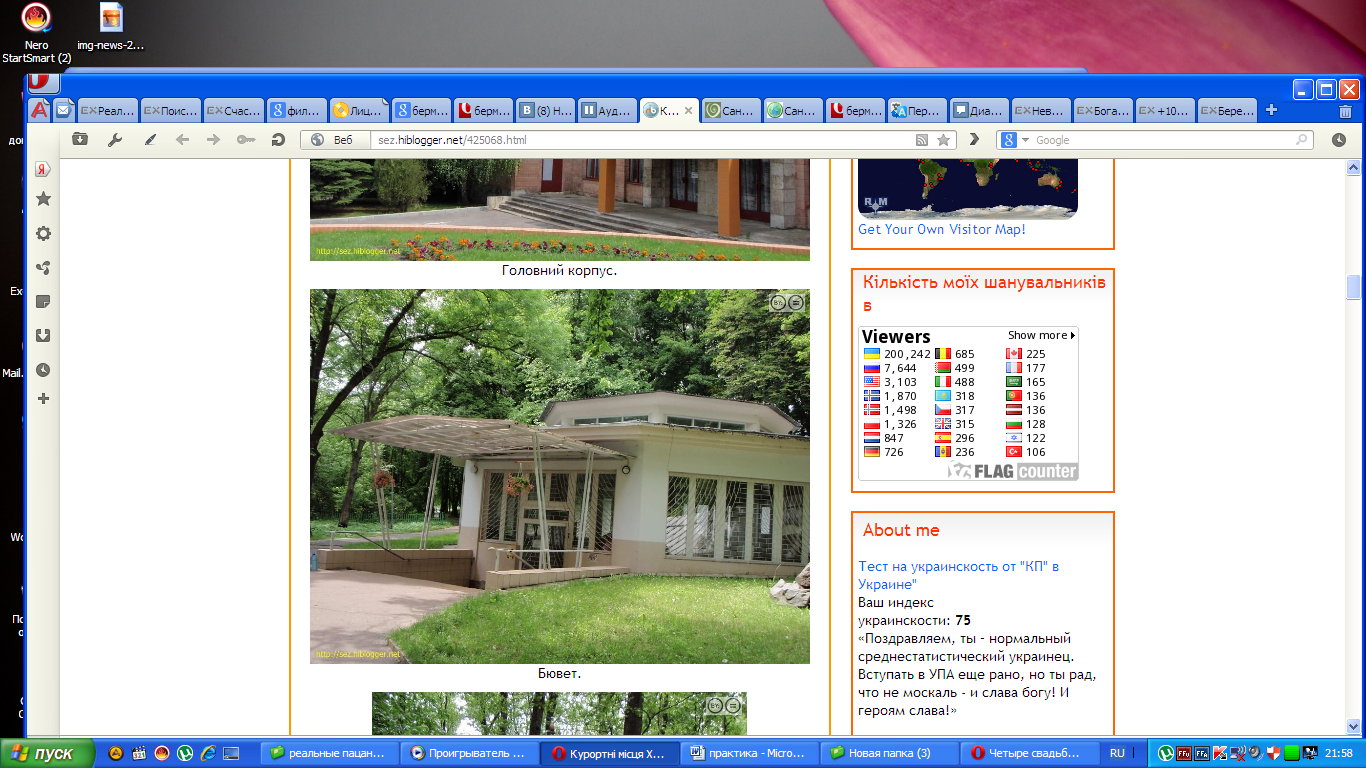This screenshot has width=1366, height=768.
Task: Open the Yandex panel in sidebar
Action: coord(43,168)
